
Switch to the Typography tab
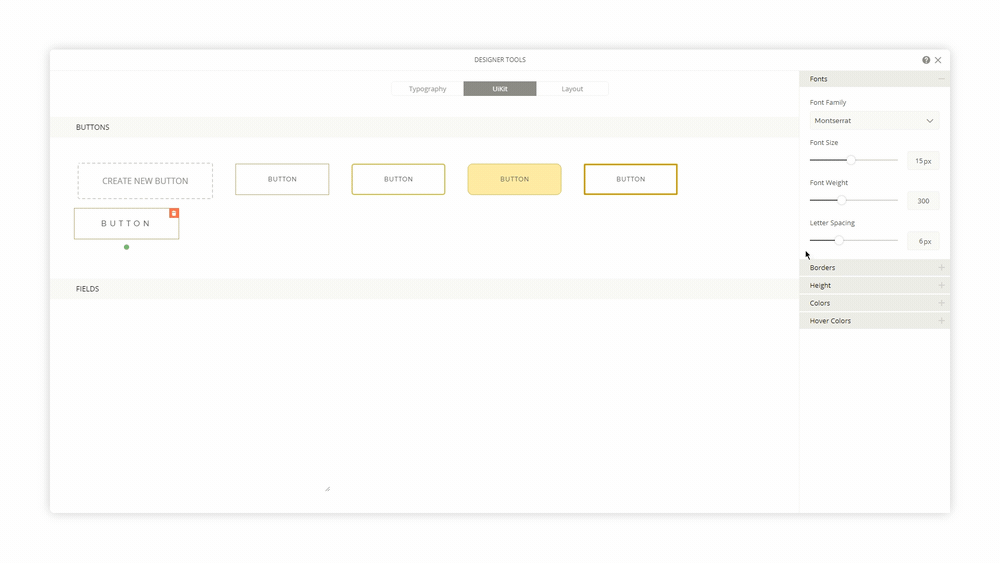[427, 89]
